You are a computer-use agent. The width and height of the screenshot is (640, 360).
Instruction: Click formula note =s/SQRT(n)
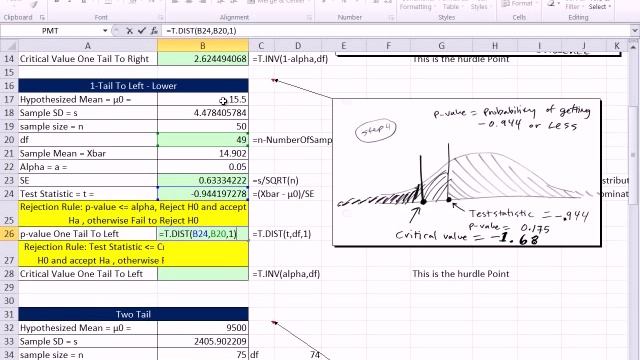tap(276, 180)
